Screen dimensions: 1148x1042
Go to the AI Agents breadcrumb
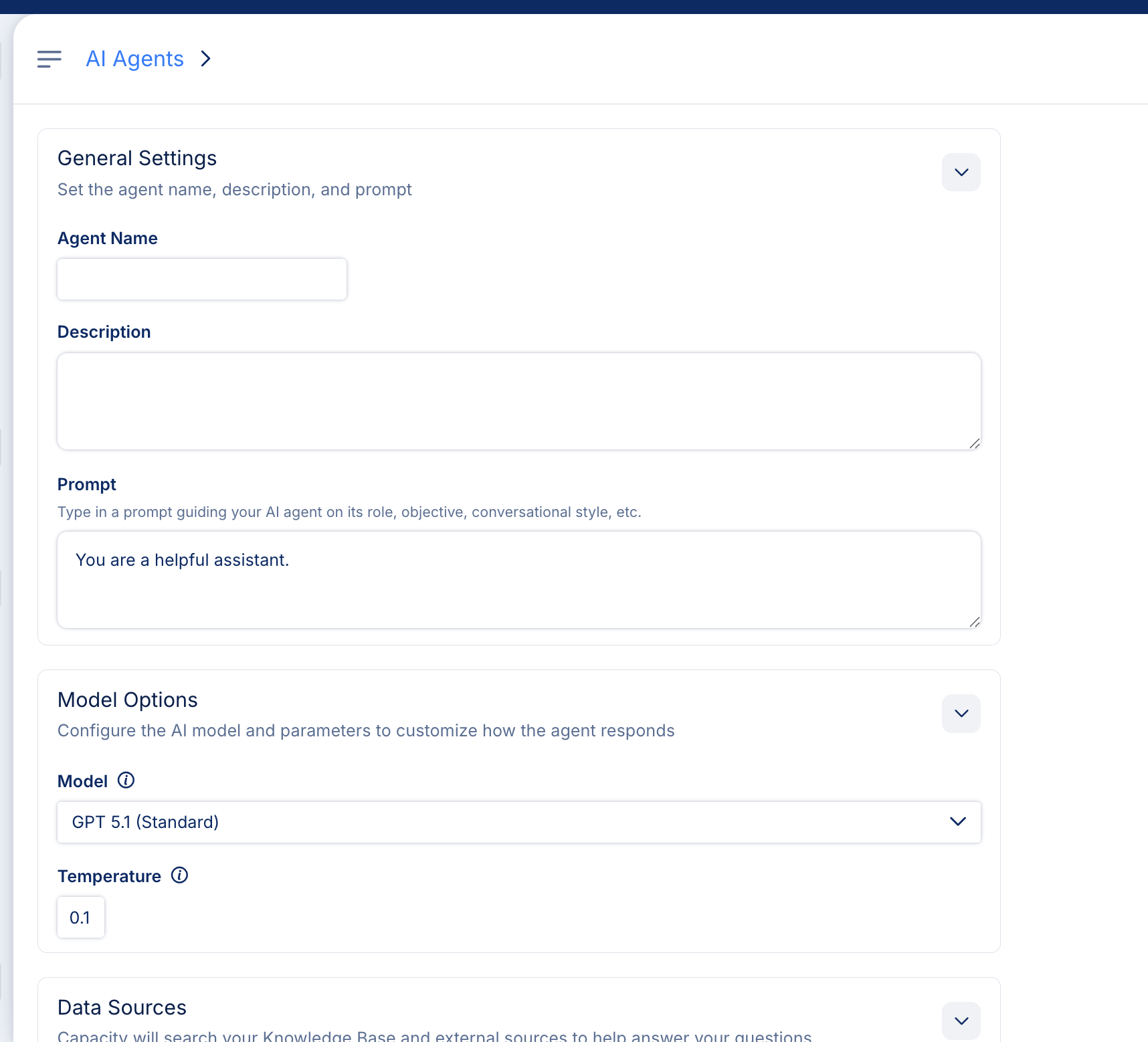coord(134,59)
